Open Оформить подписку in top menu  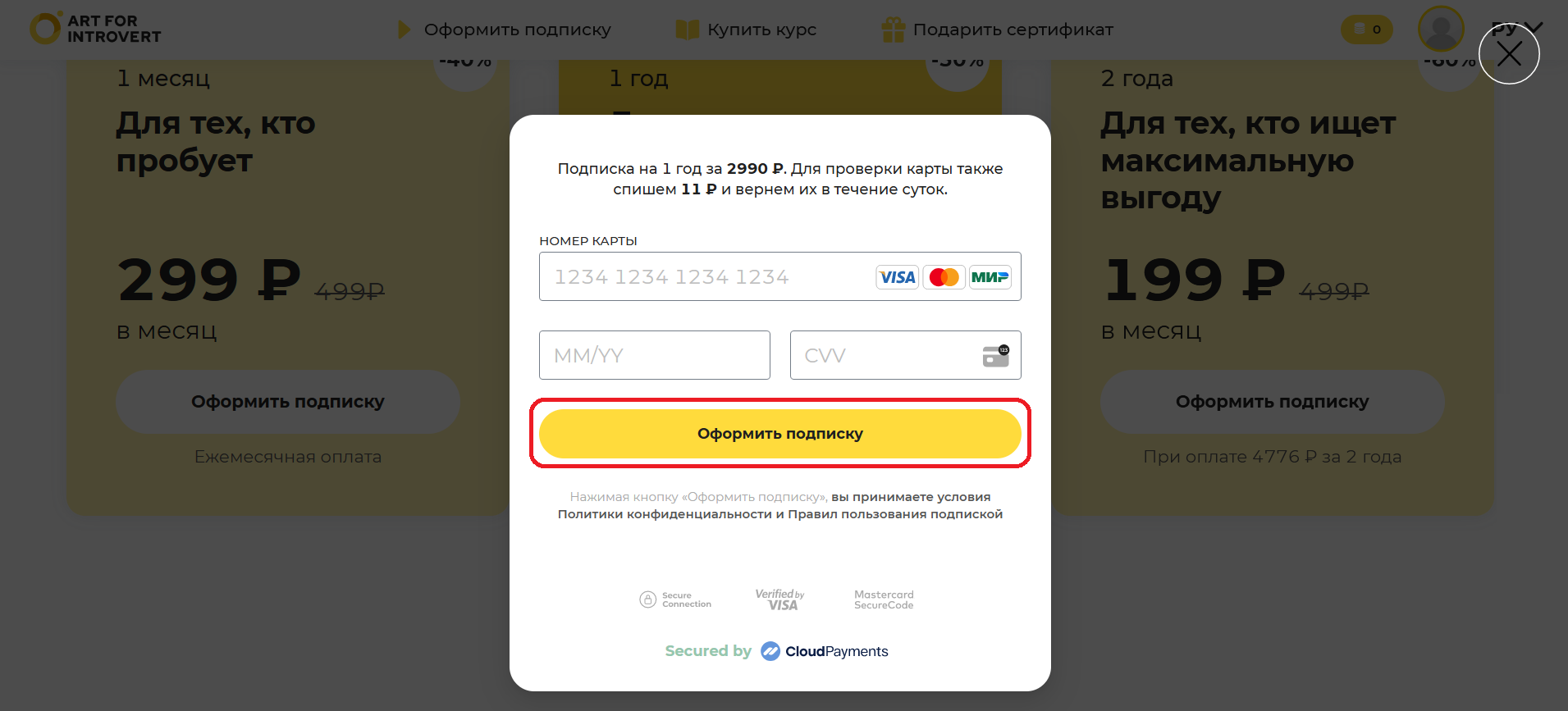coord(517,30)
